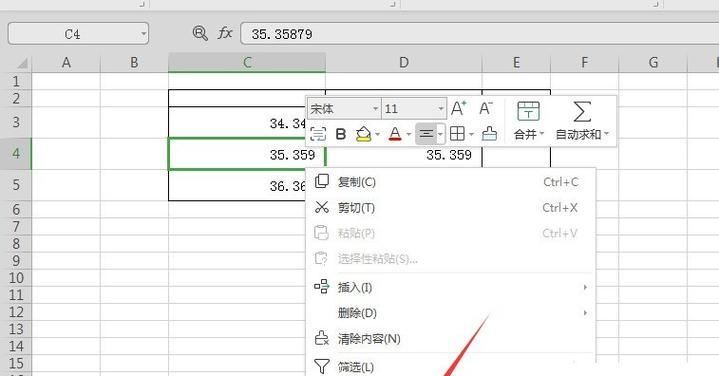Select row 10 header
The image size is (719, 376).
pyautogui.click(x=16, y=278)
